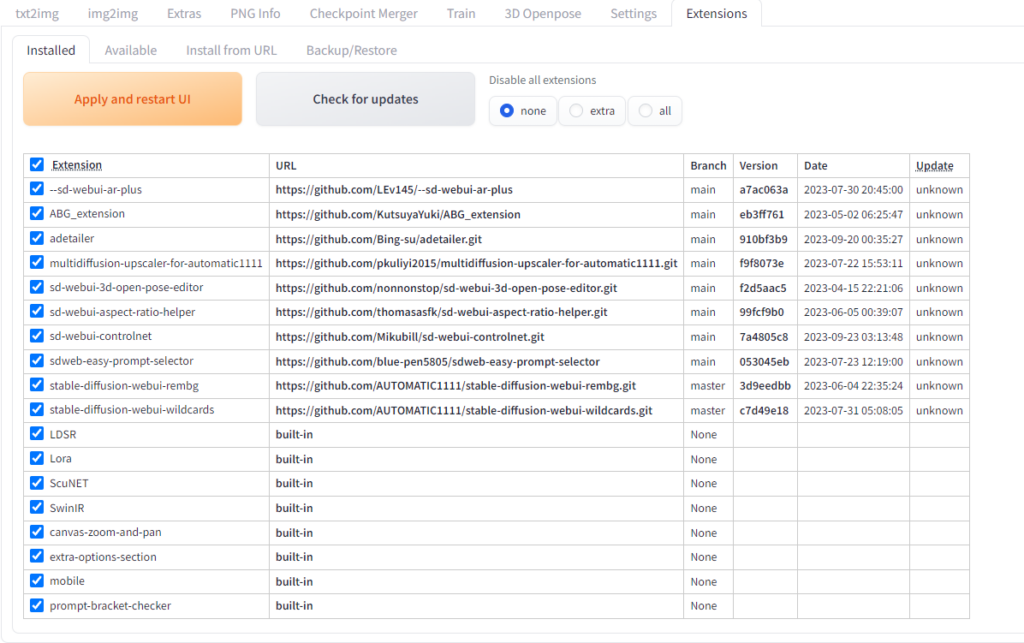Open the 3D Openpose tab
The width and height of the screenshot is (1024, 643).
(543, 13)
